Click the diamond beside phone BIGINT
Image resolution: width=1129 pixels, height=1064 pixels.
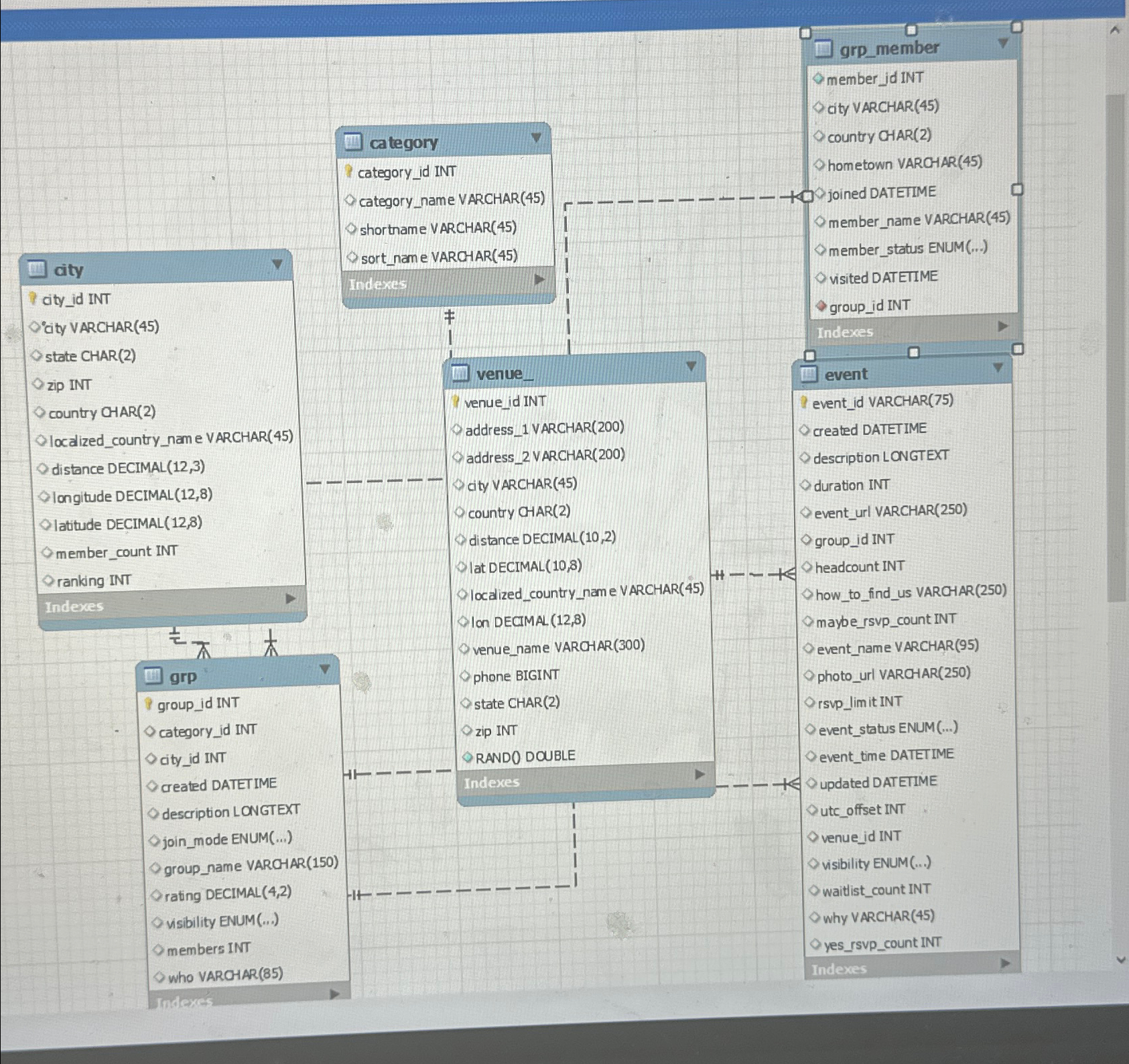point(465,676)
